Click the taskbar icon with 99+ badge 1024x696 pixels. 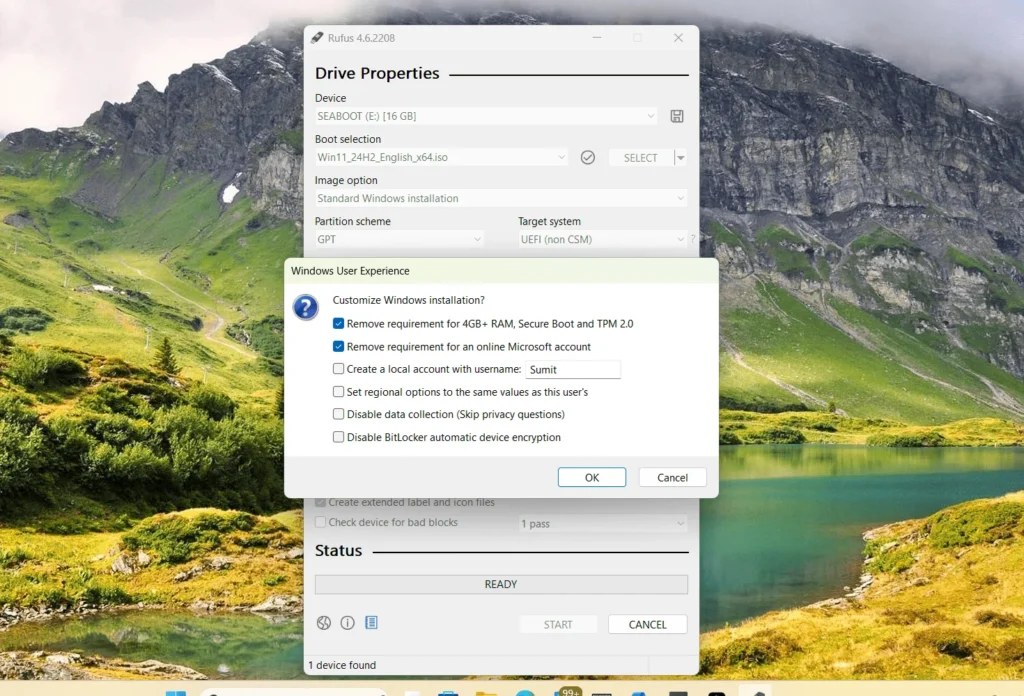(566, 691)
